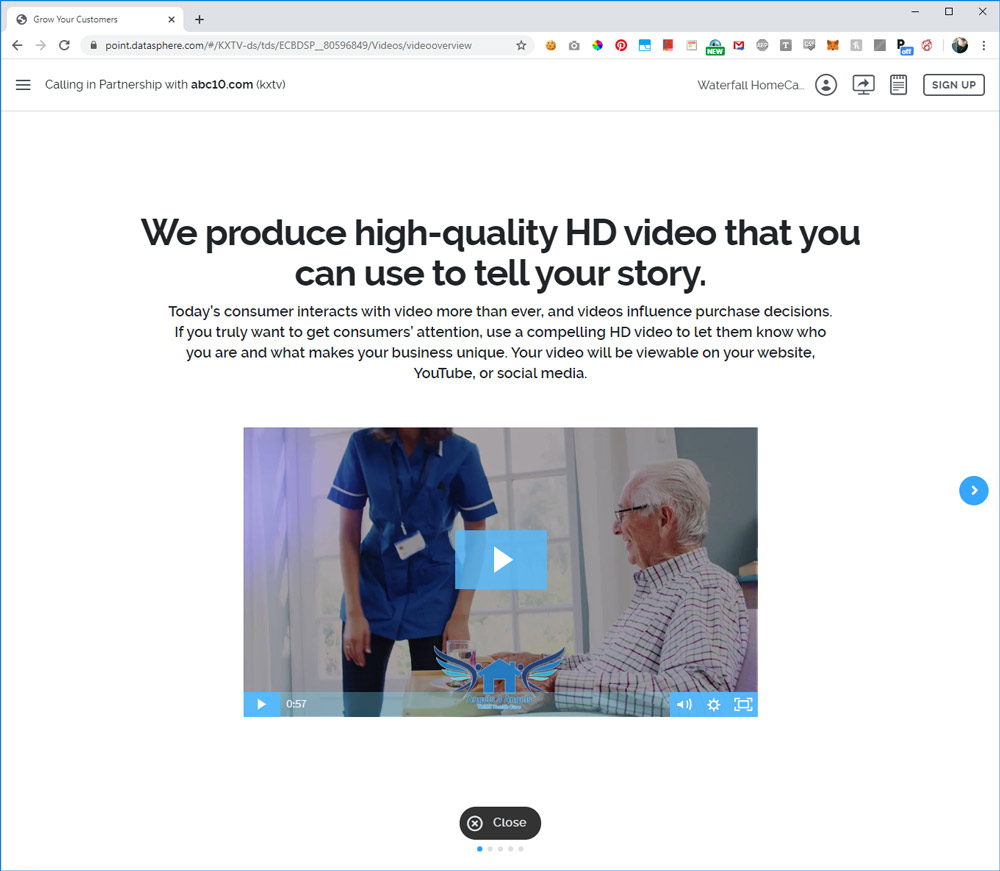
Task: Close the video overview overlay
Action: click(x=500, y=823)
